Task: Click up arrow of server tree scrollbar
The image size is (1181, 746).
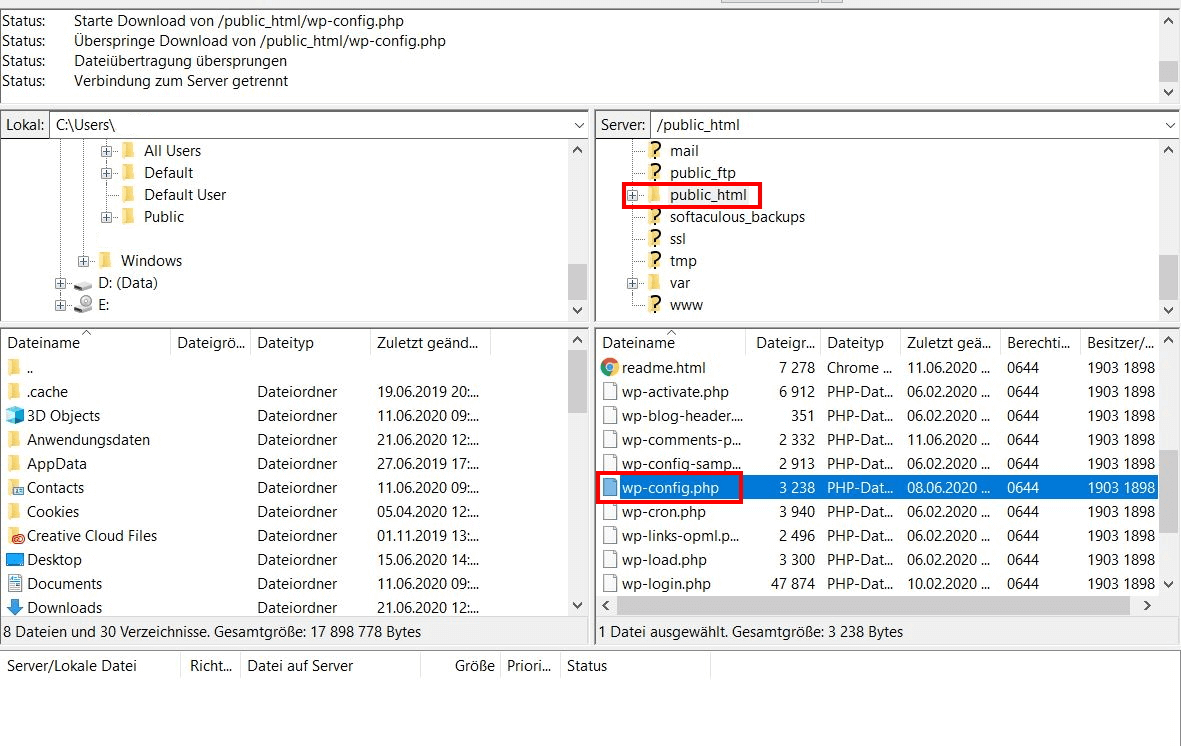Action: tap(1168, 150)
